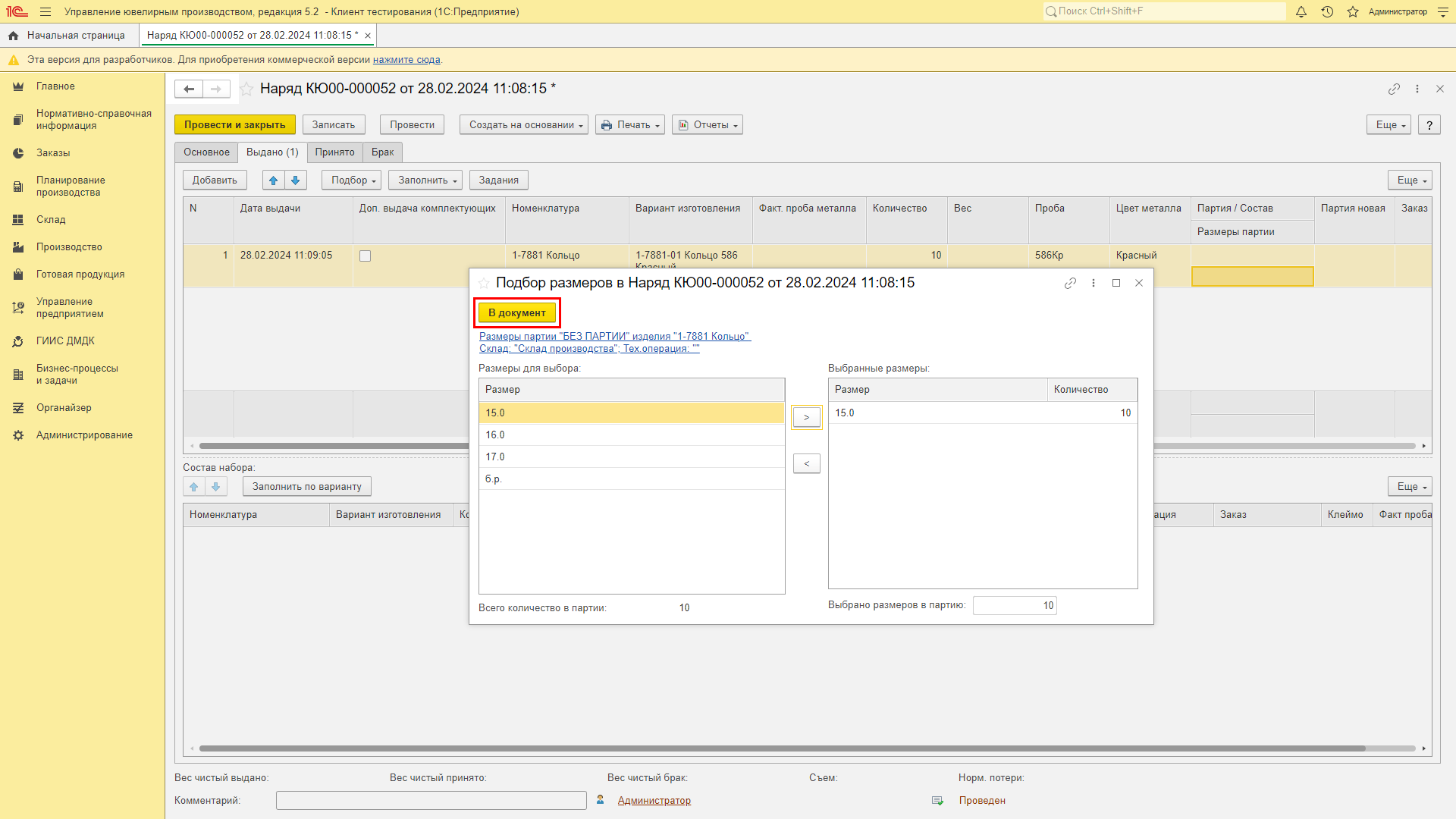1456x819 pixels.
Task: Expand Еще menu of Состав набора
Action: (x=1410, y=486)
